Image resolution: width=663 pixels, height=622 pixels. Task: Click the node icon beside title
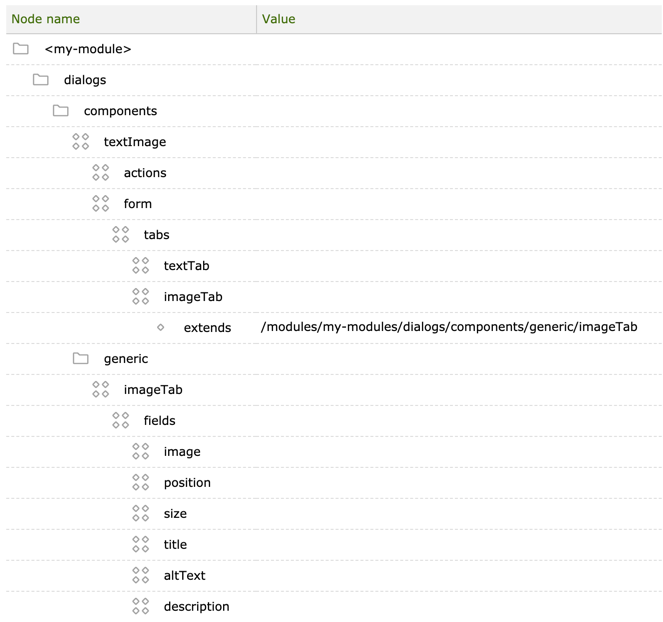point(140,544)
